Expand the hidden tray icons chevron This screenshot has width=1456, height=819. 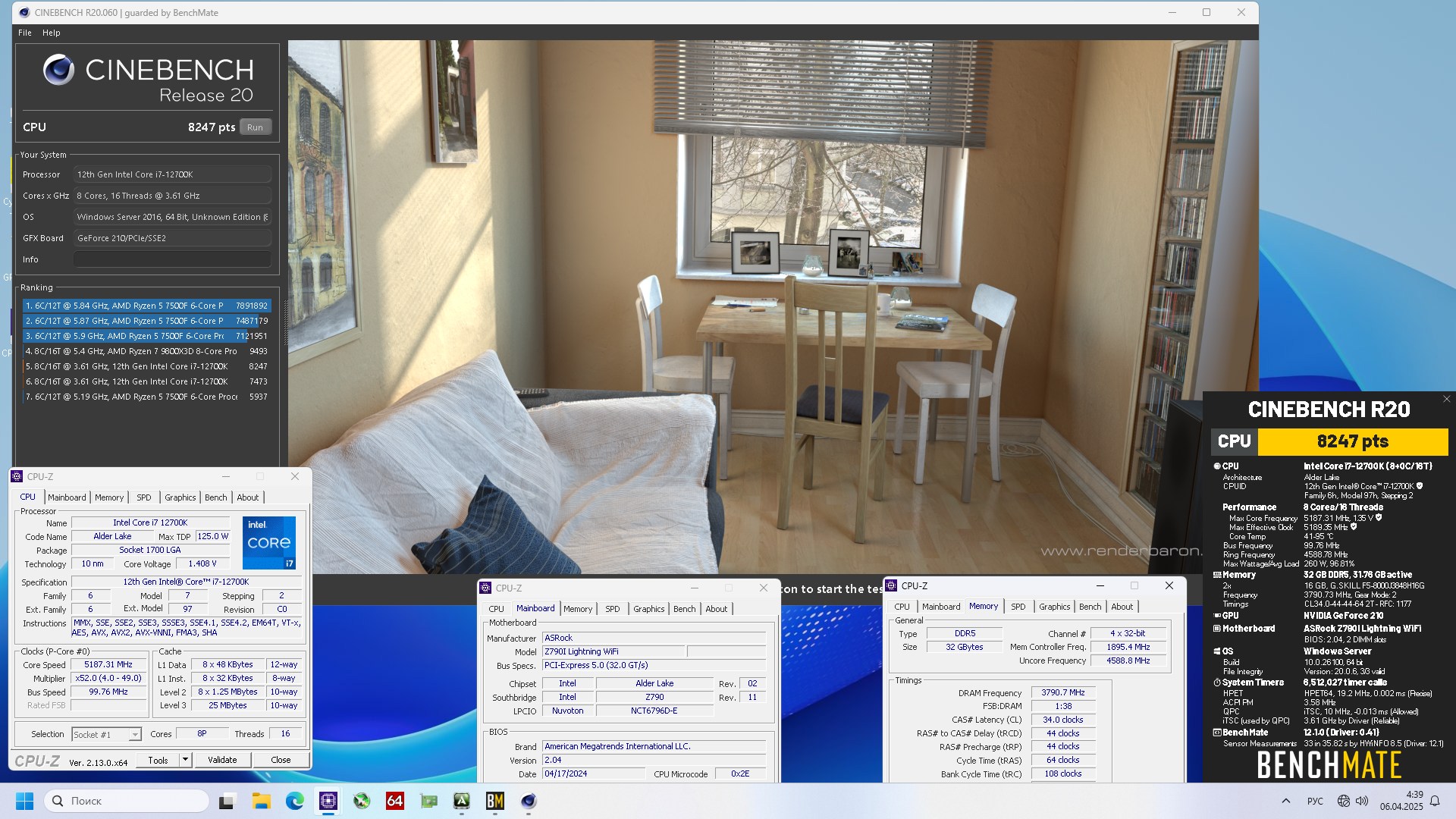1286,801
